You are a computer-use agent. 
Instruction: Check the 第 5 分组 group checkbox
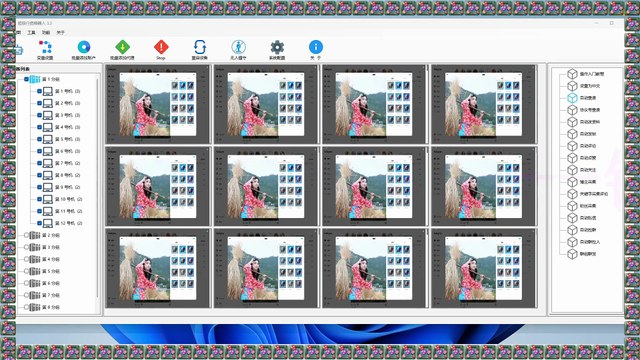(27, 271)
